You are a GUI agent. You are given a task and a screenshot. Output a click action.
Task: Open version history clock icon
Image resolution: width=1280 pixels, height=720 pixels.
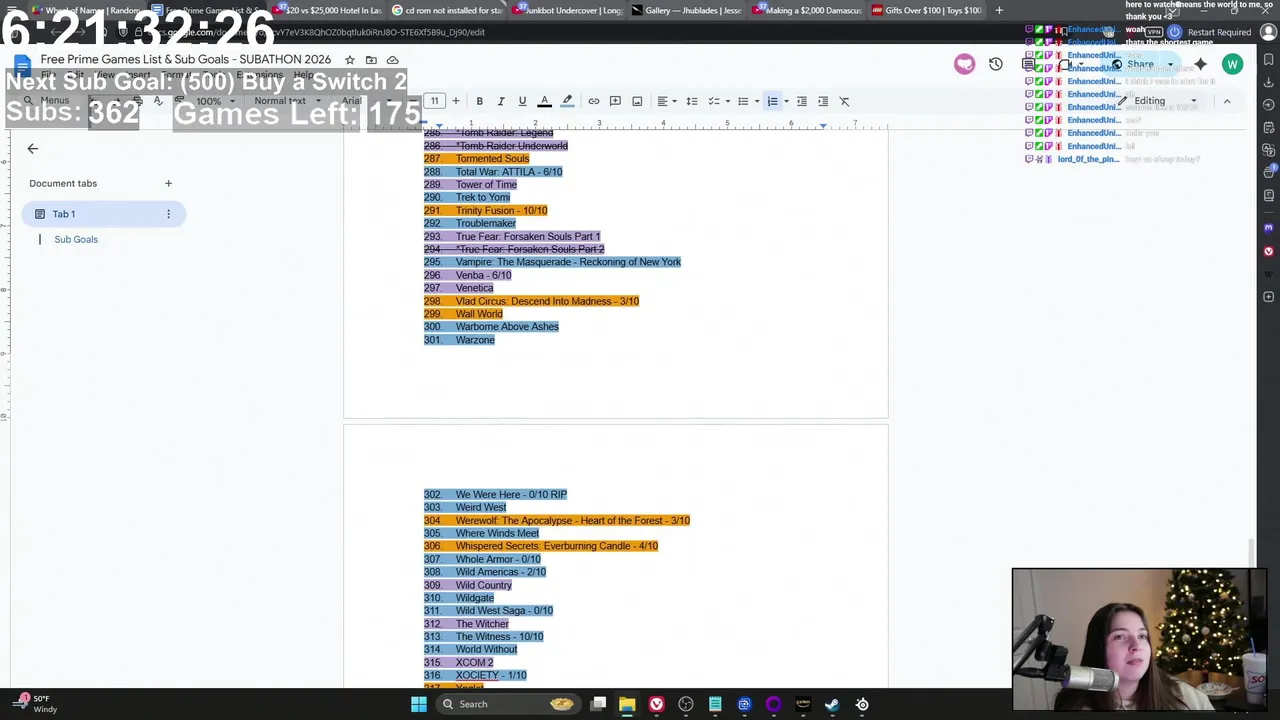(x=996, y=64)
